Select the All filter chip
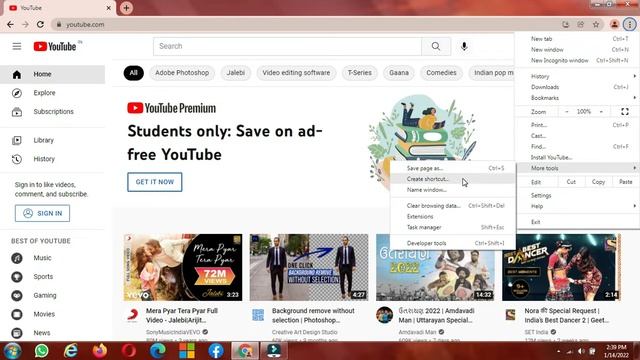640x360 pixels. tap(133, 73)
